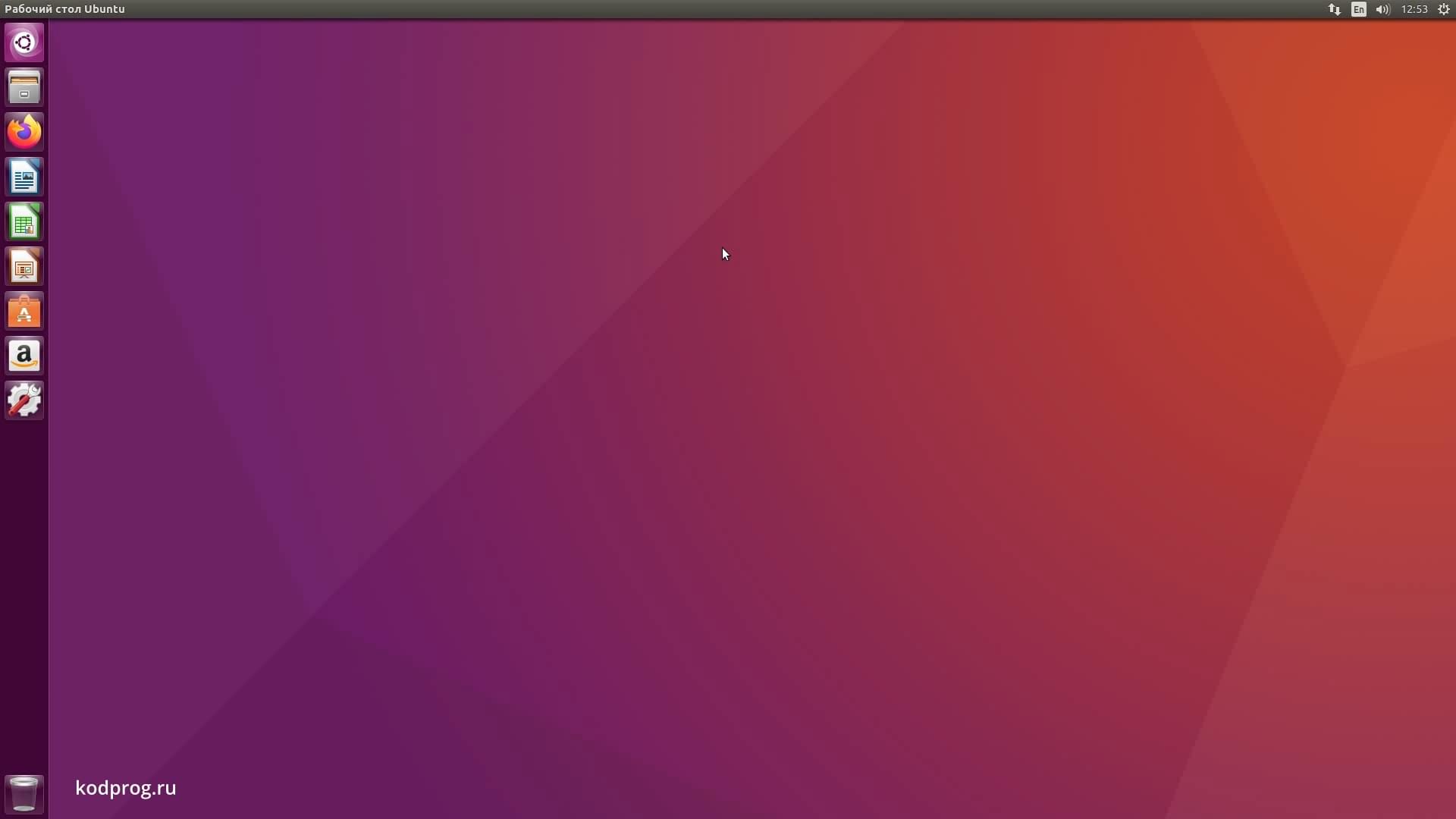This screenshot has height=819, width=1456.
Task: Open LibreOffice Writer
Action: (24, 177)
